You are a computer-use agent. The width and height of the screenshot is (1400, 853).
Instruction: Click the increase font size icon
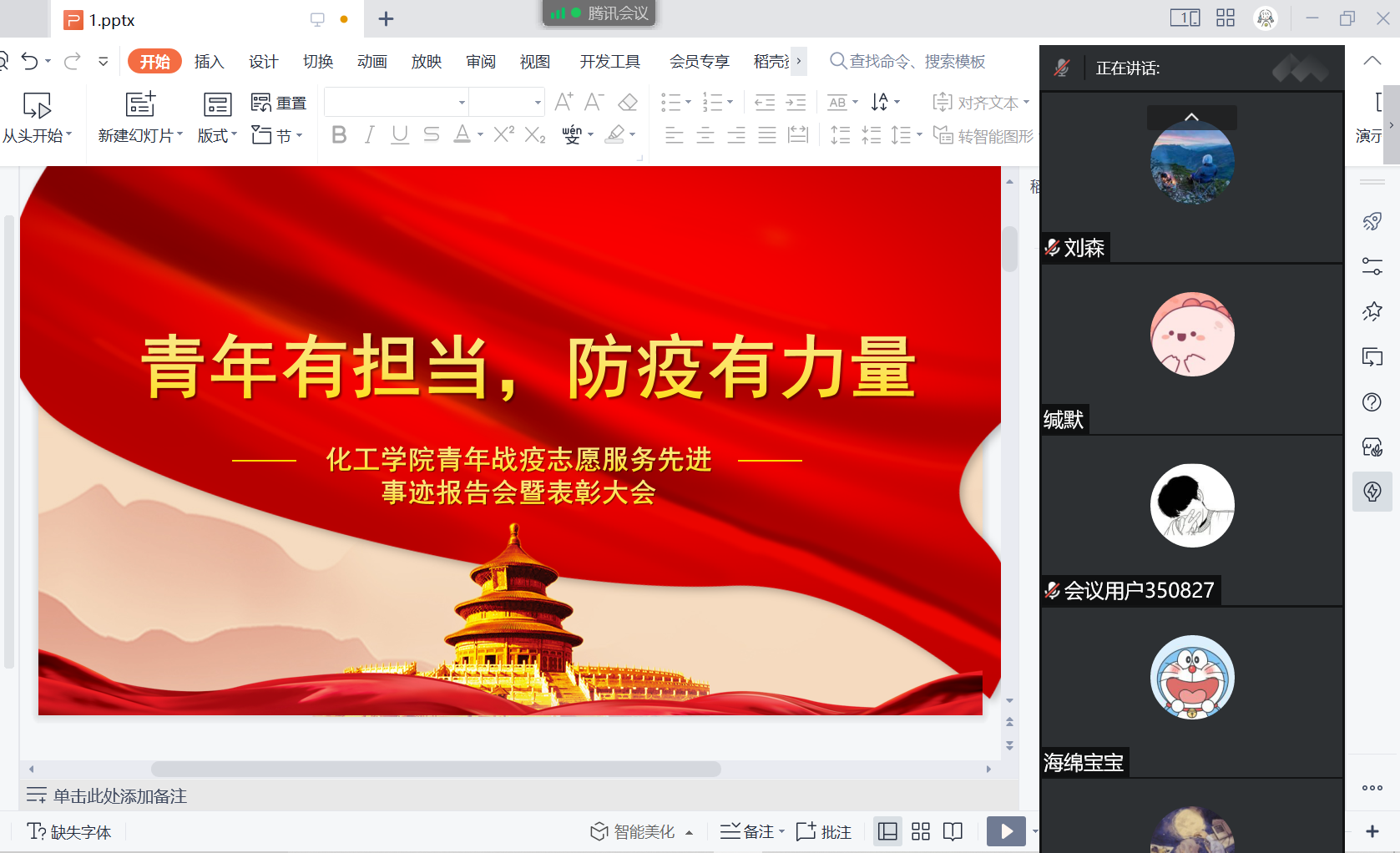click(564, 103)
